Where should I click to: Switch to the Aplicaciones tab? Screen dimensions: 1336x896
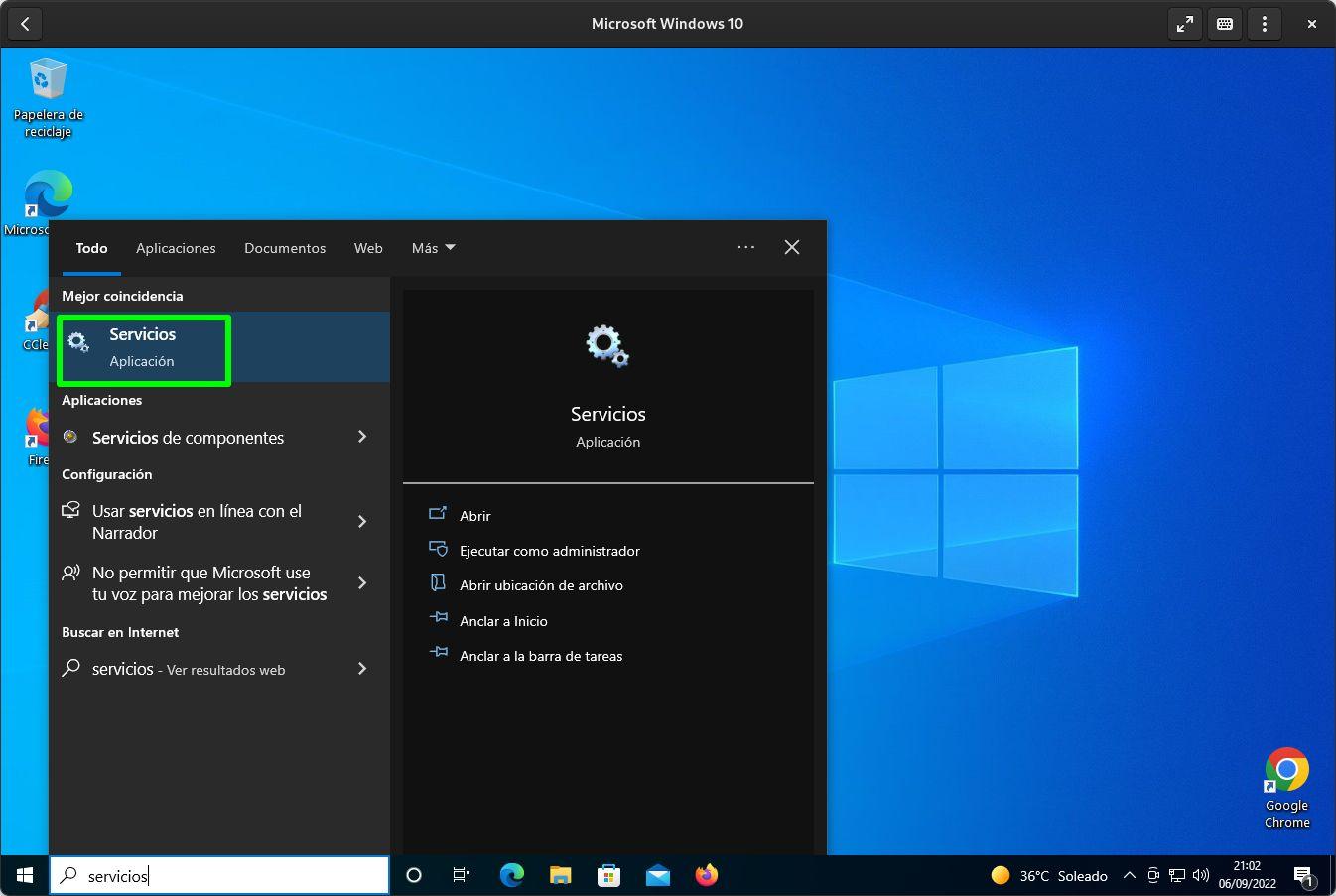point(176,248)
